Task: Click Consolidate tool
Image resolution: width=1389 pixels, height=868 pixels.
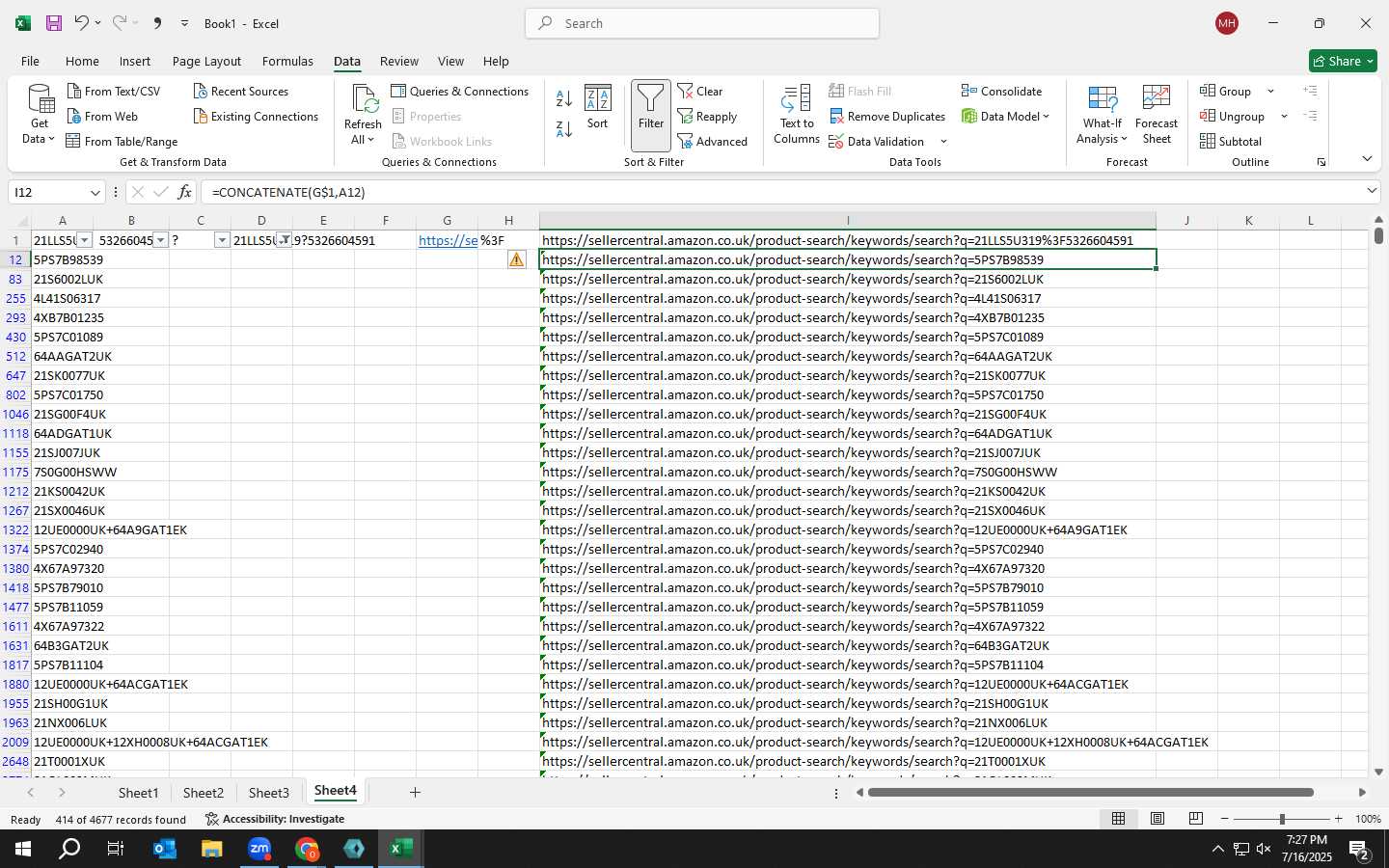Action: tap(1001, 91)
